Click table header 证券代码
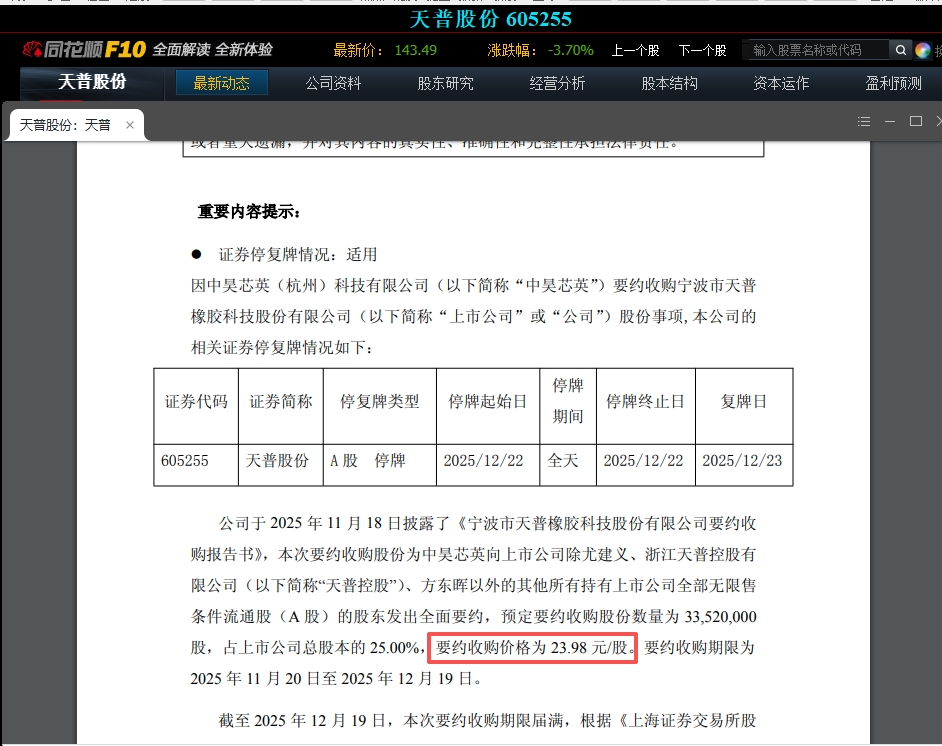942x746 pixels. pyautogui.click(x=196, y=401)
